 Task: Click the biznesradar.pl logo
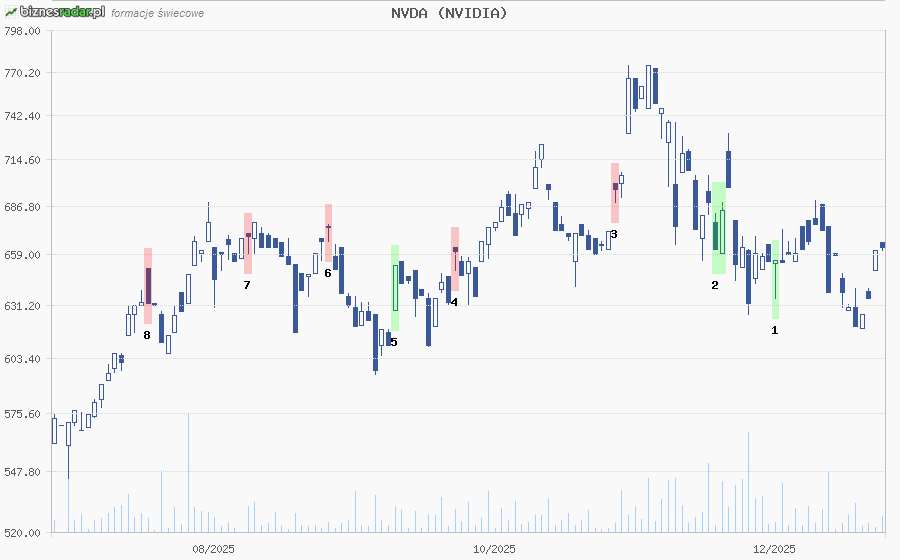[x=60, y=12]
